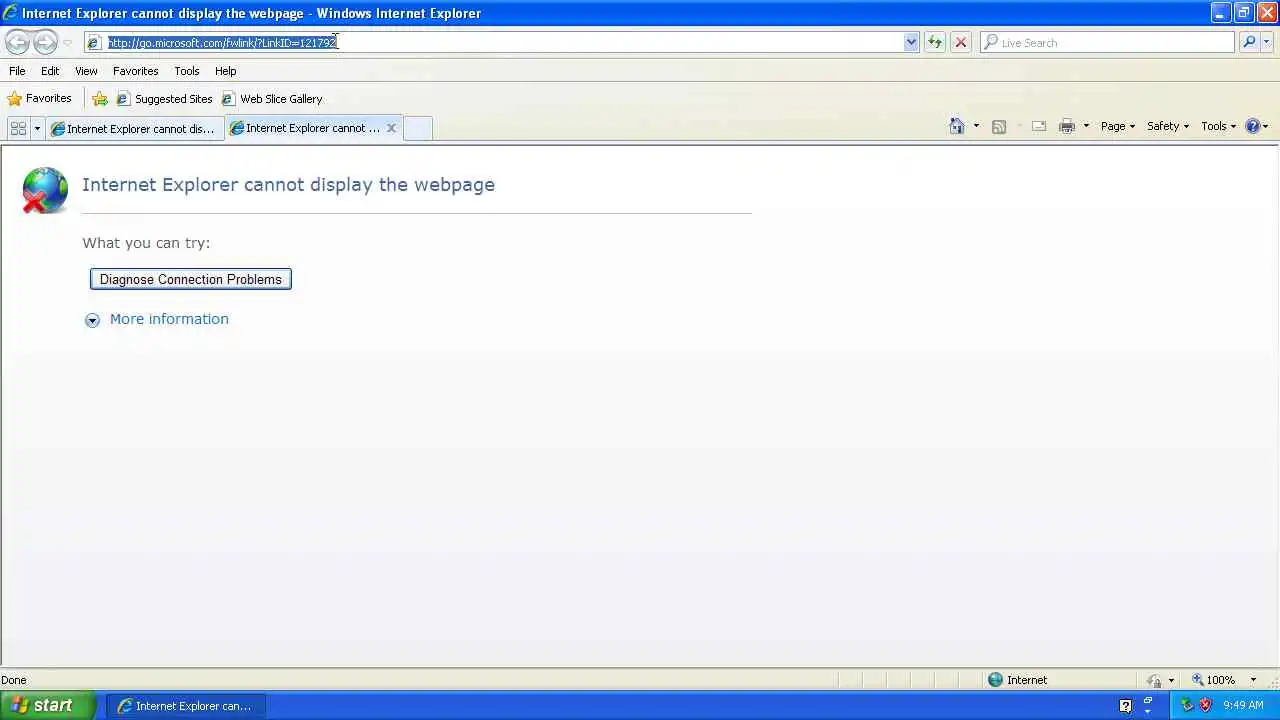
Task: Click the Windows Start button
Action: tap(48, 706)
